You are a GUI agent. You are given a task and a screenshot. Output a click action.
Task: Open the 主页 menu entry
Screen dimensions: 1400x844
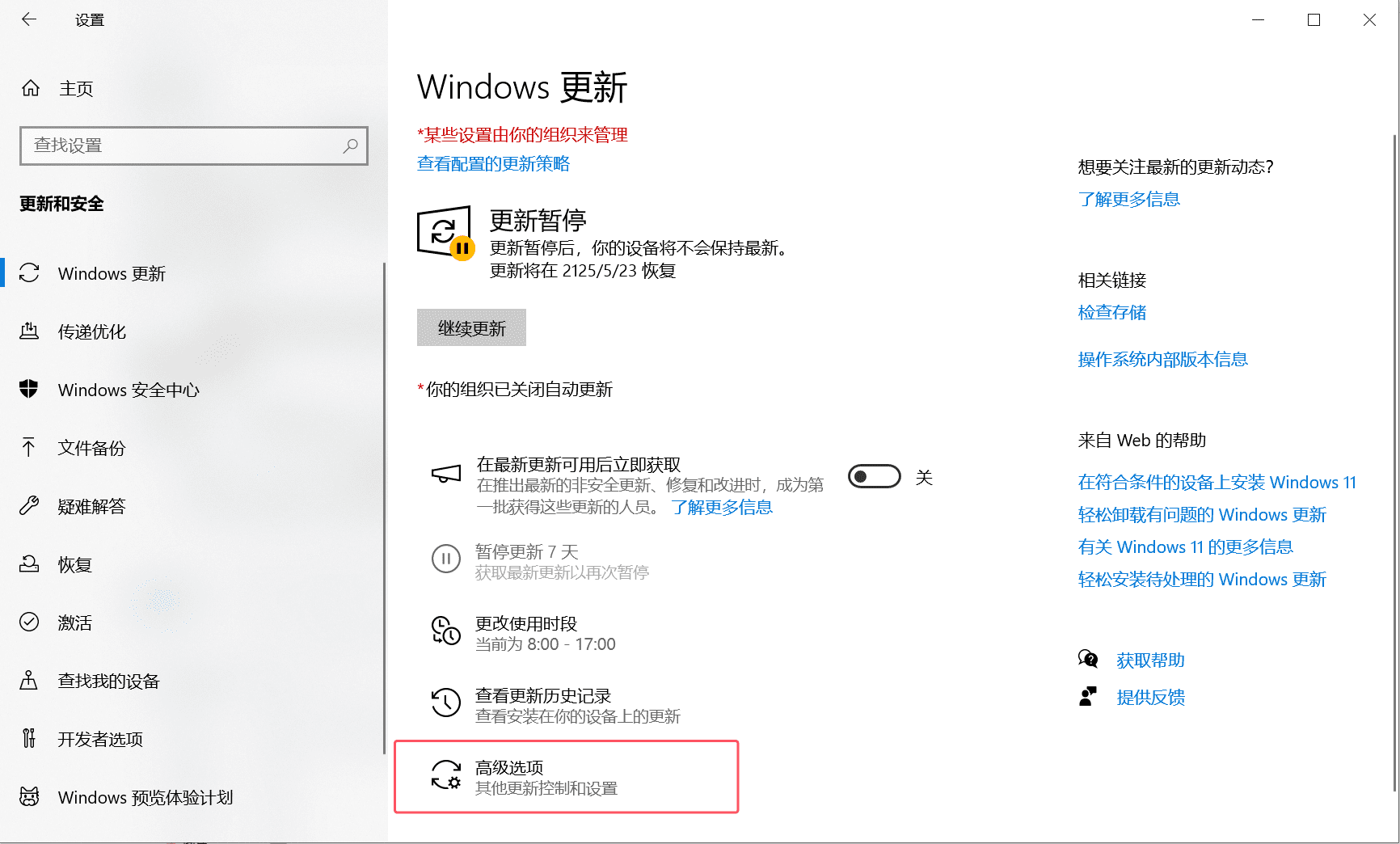click(x=76, y=88)
